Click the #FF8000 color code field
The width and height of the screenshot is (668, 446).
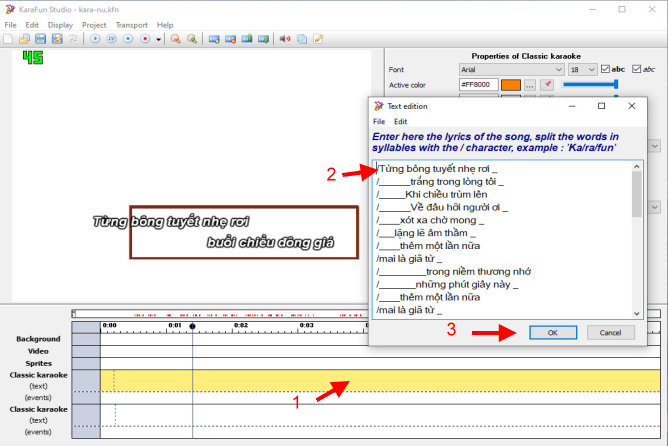[477, 86]
